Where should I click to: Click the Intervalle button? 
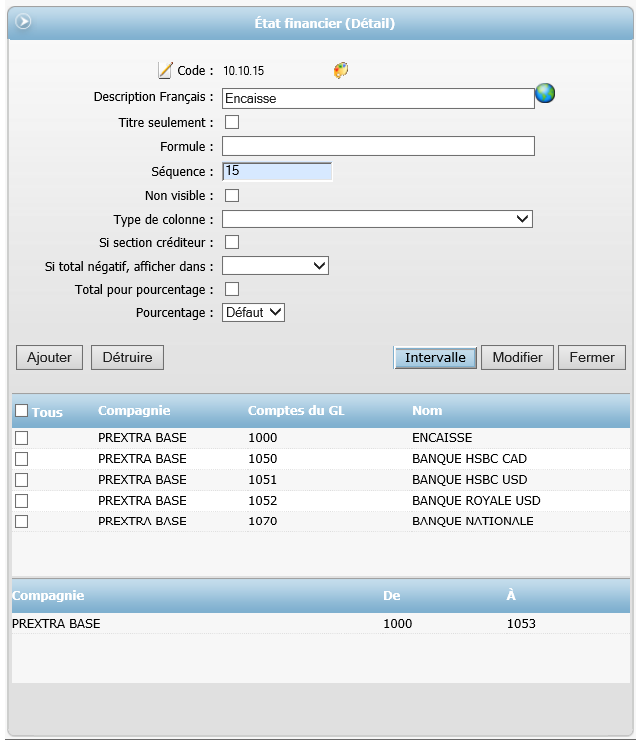pos(435,357)
